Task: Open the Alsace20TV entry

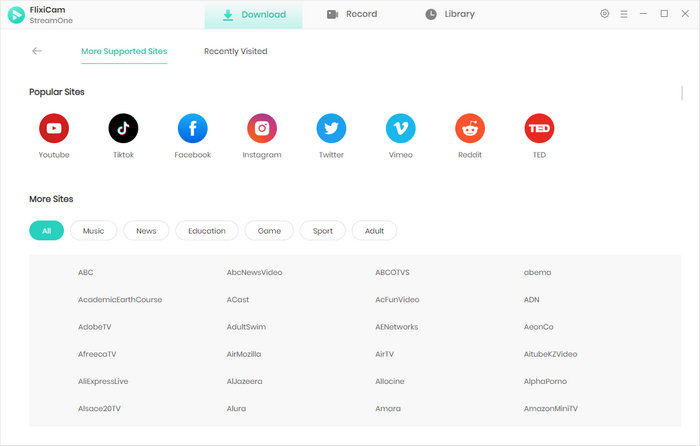Action: [x=100, y=408]
